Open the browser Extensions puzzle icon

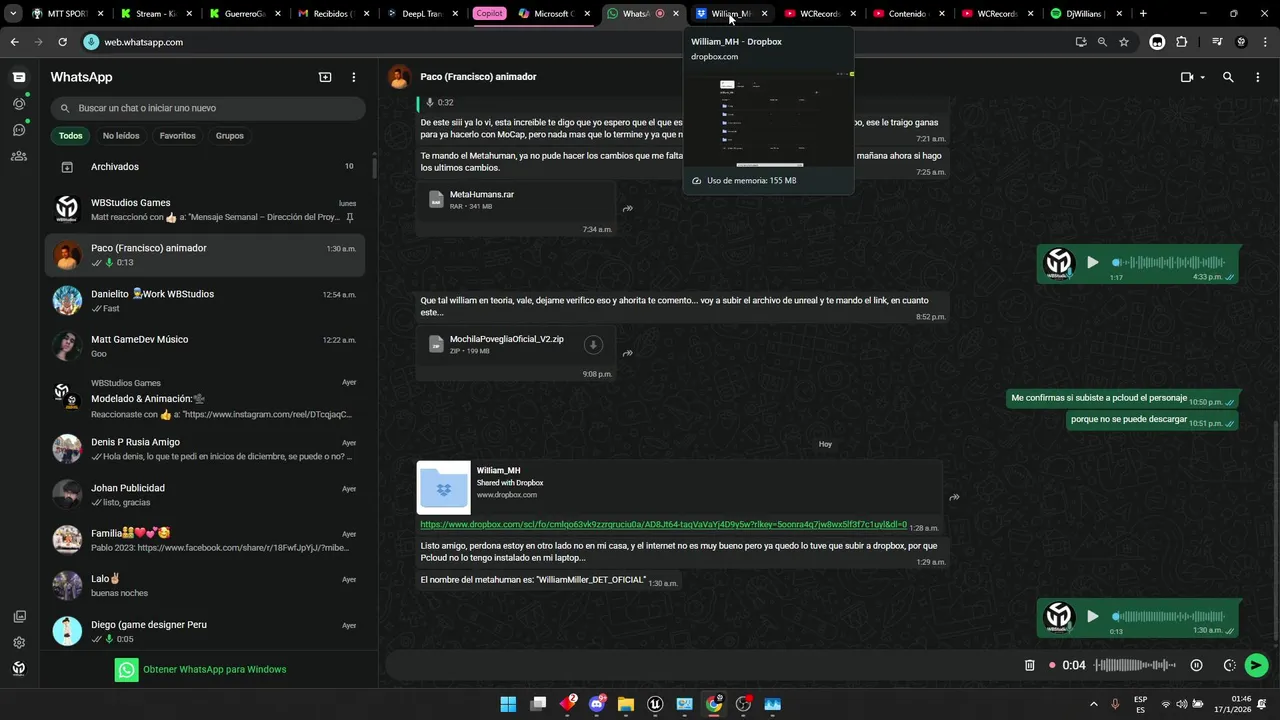tap(1182, 42)
